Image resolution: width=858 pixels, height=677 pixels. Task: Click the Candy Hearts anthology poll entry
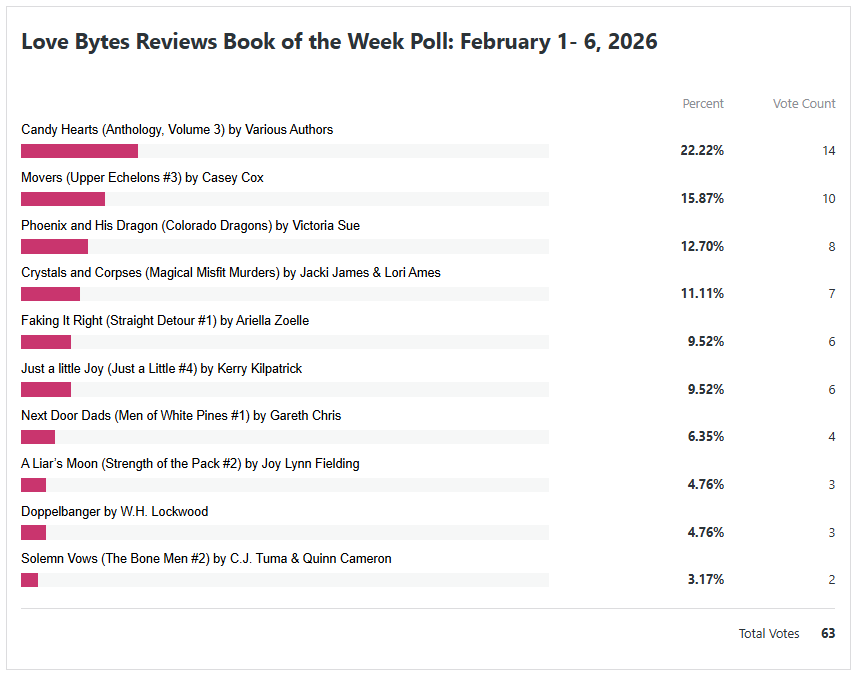click(177, 130)
